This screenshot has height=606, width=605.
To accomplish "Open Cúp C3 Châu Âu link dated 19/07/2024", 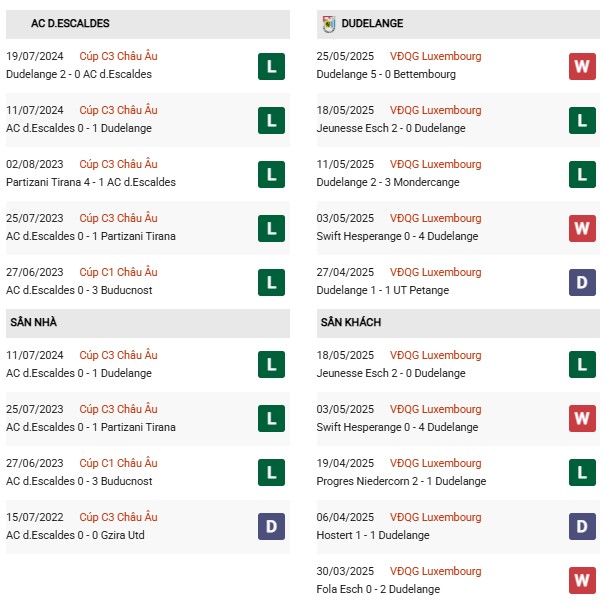I will point(117,57).
